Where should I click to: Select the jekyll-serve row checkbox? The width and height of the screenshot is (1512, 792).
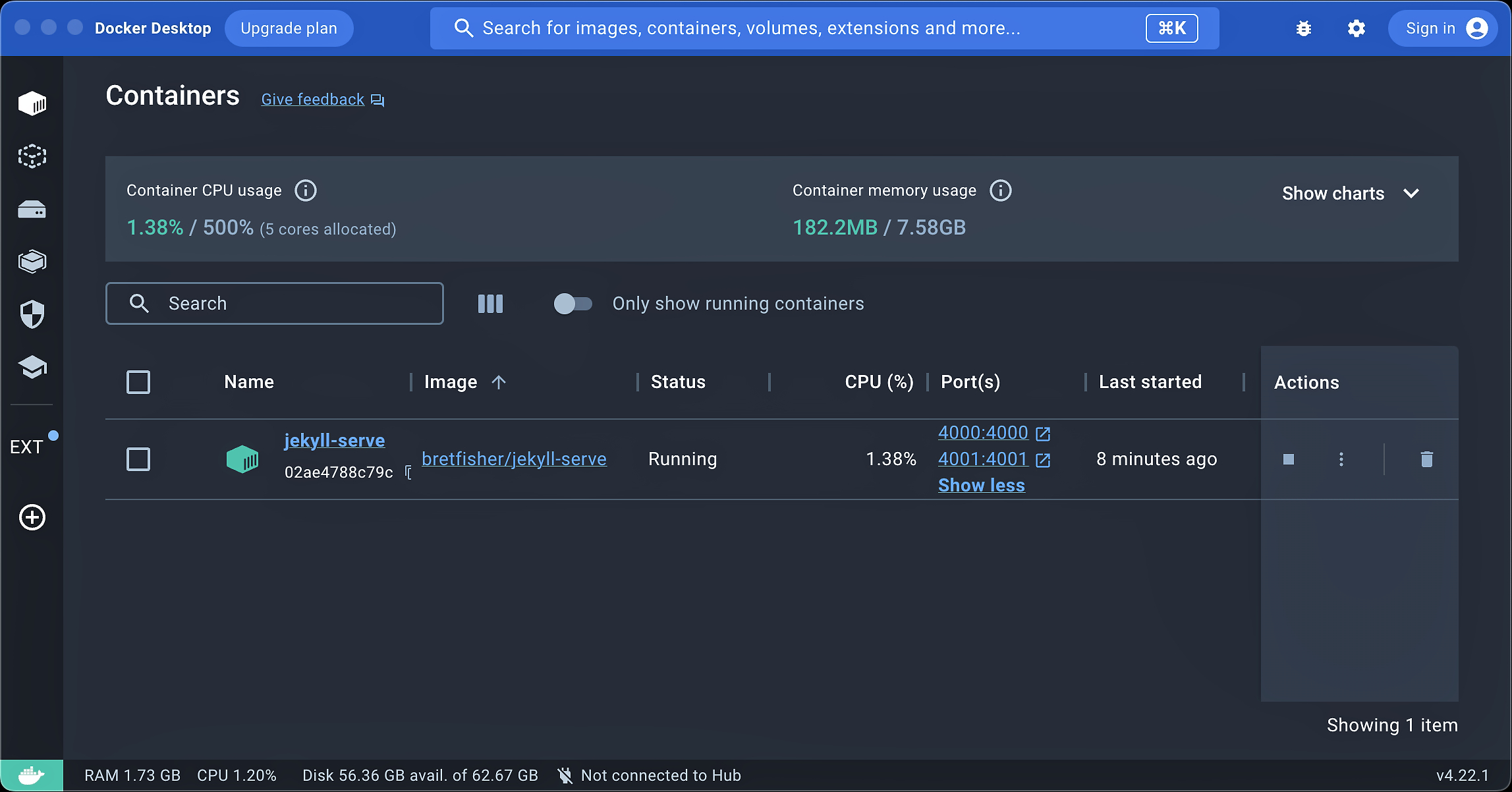(138, 459)
